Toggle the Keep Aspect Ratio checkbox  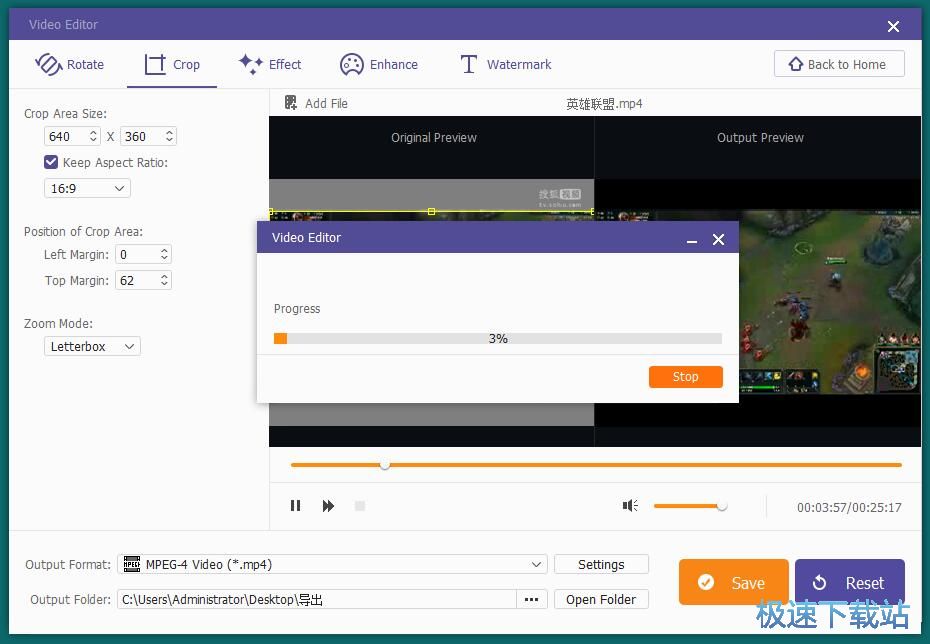51,162
